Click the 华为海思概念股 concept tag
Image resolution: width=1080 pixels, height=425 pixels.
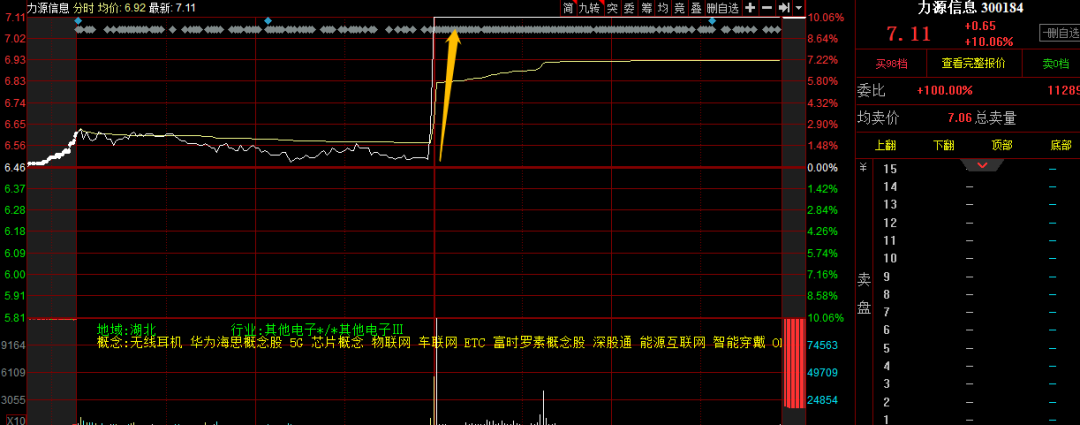pos(236,342)
